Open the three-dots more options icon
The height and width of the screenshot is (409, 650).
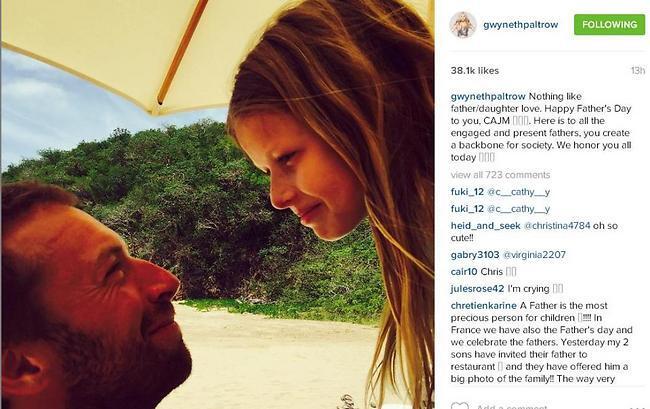(637, 407)
